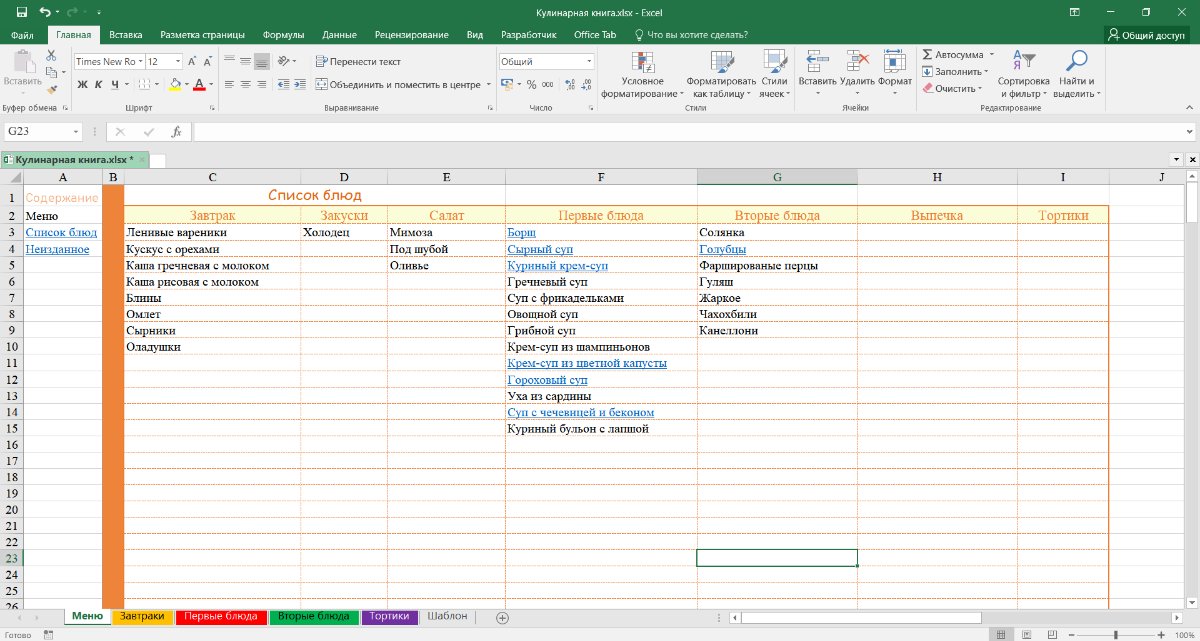Click the percent style icon

[531, 85]
